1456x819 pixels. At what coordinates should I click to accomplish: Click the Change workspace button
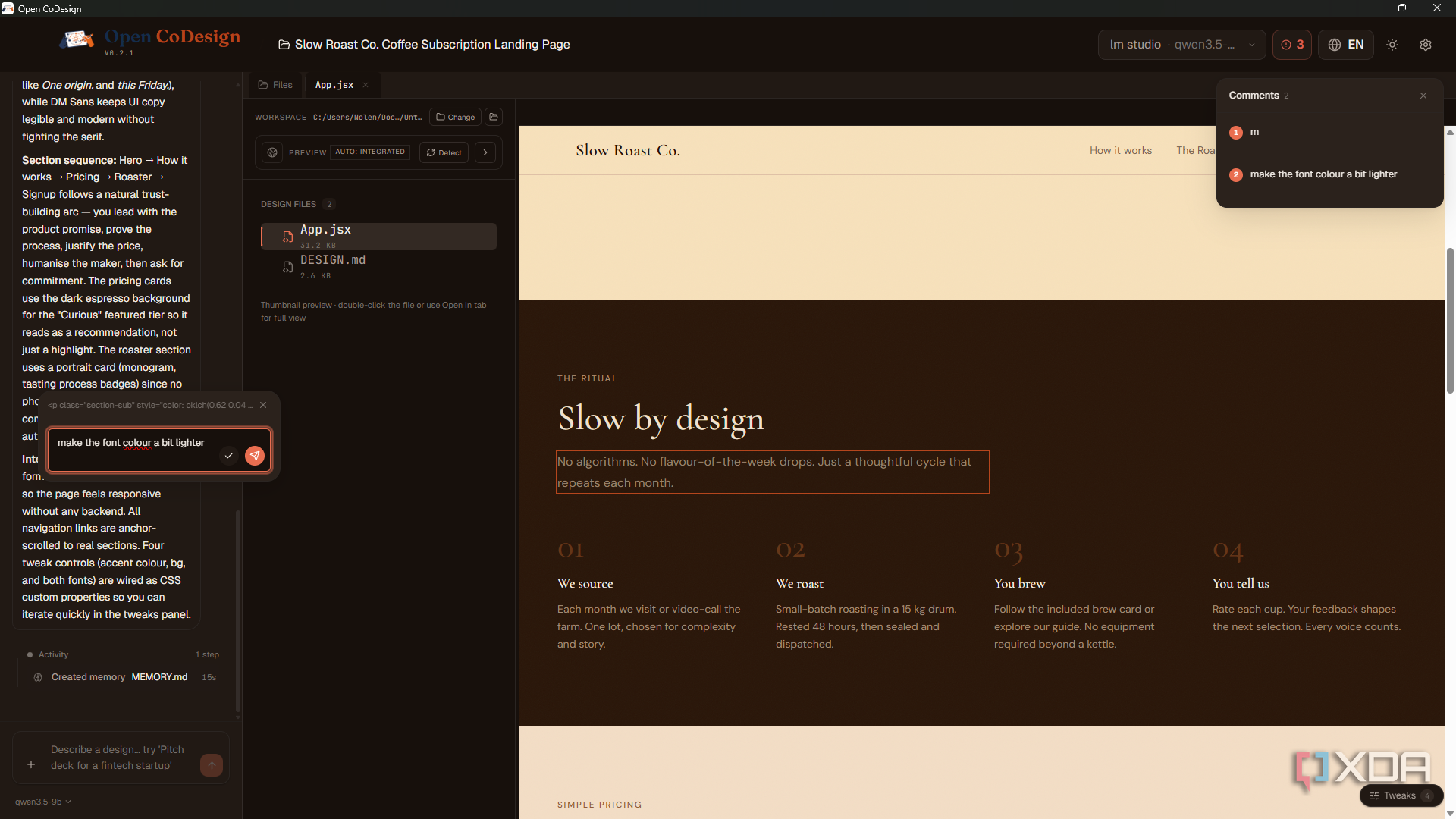point(455,117)
